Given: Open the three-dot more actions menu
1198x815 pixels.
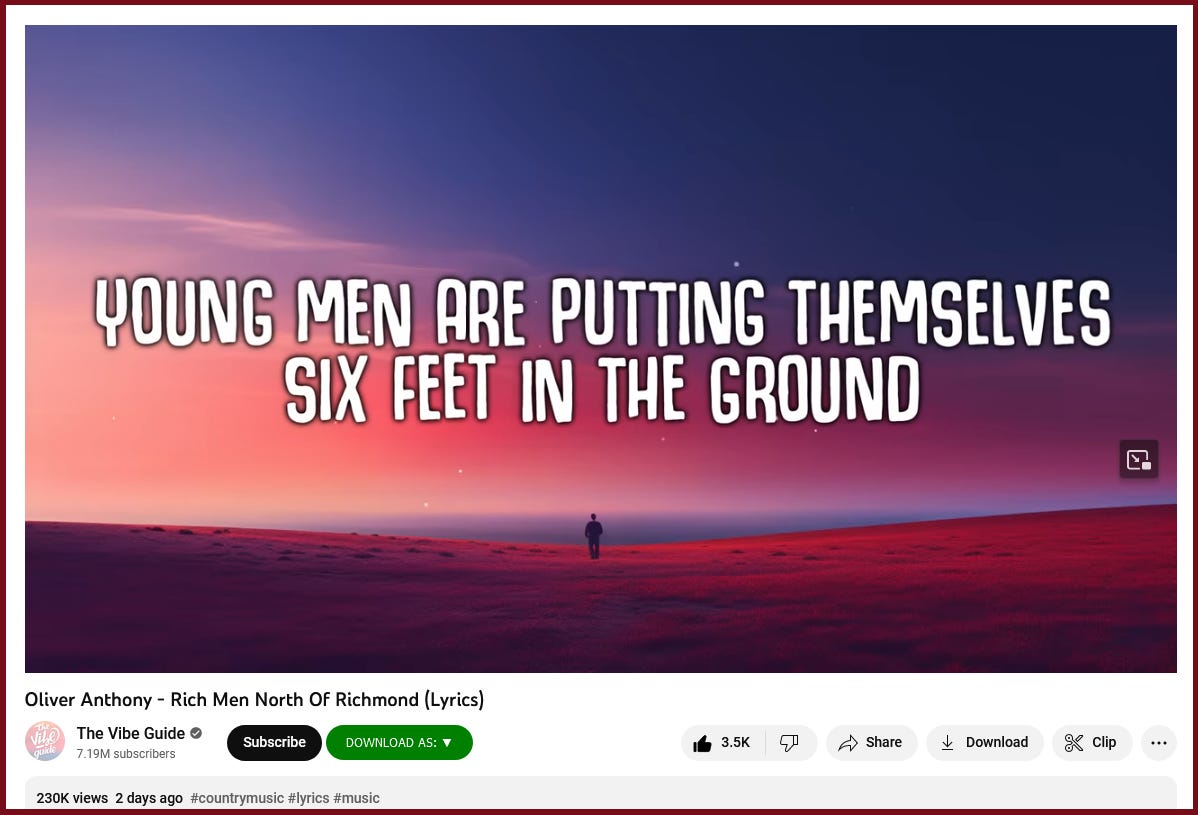Looking at the screenshot, I should coord(1158,742).
